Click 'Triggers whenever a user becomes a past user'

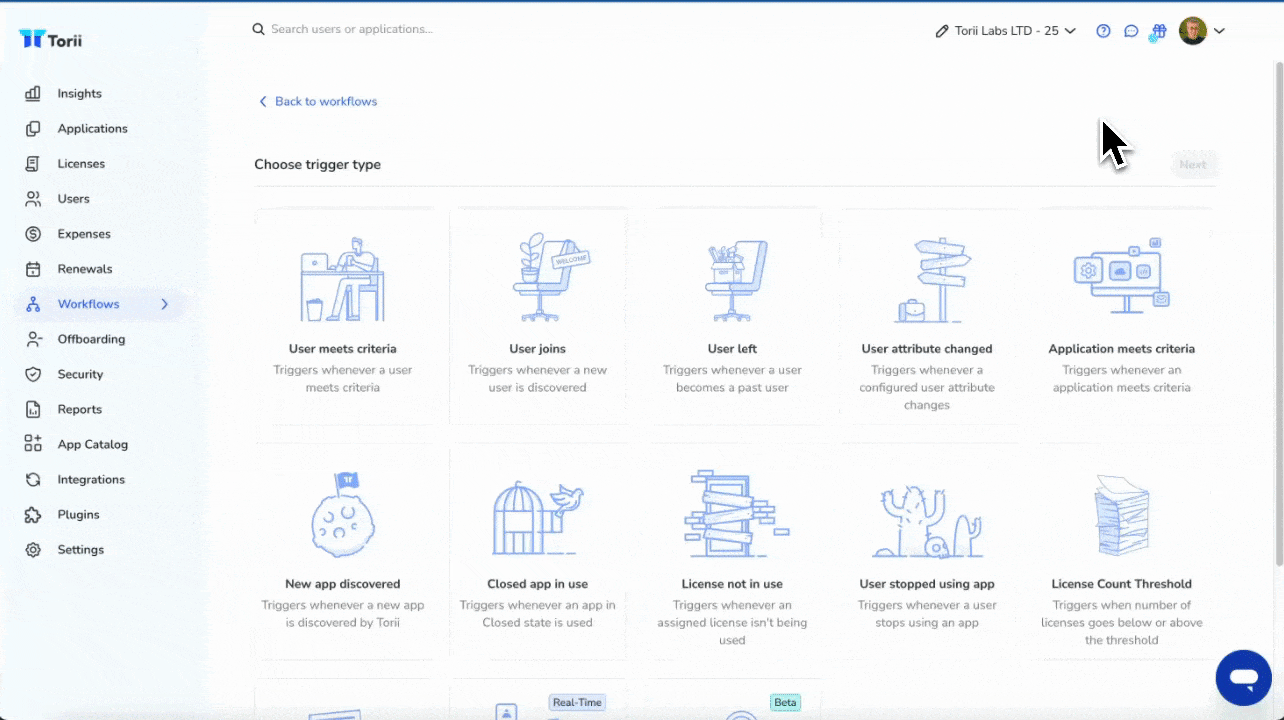(x=732, y=379)
